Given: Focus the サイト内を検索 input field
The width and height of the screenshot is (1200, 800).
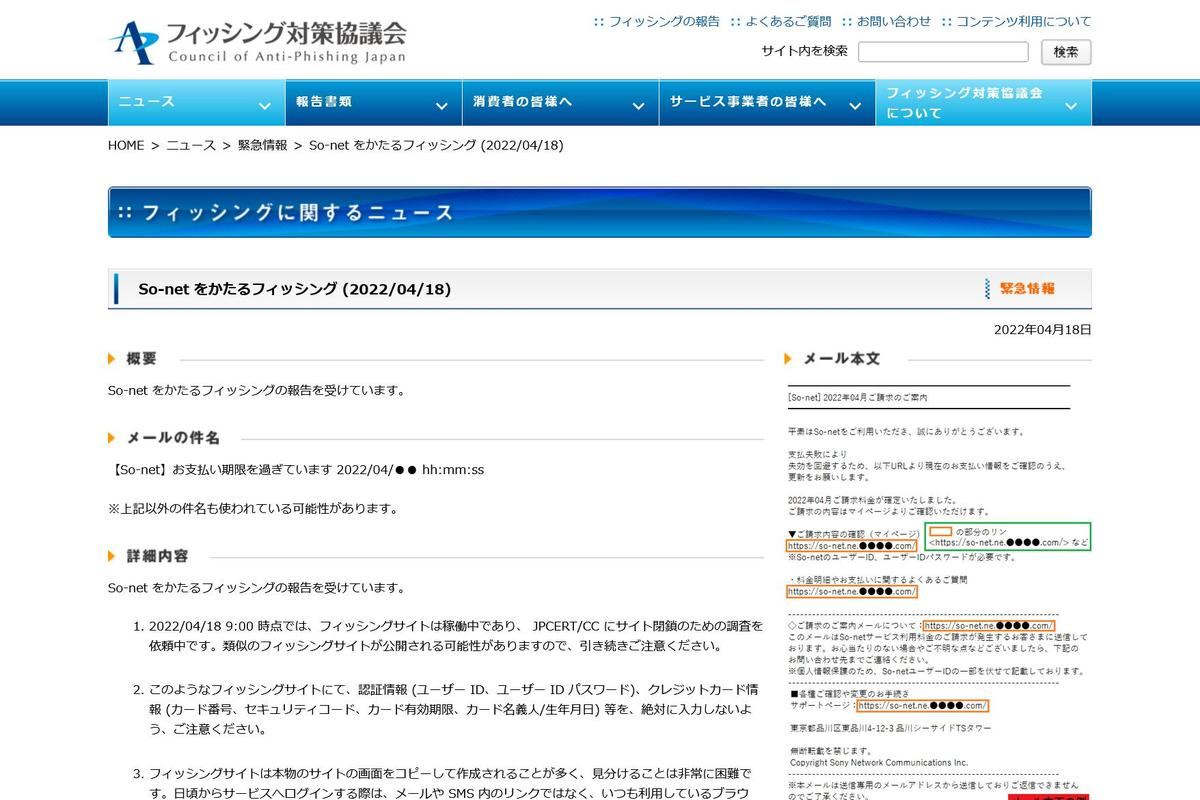Looking at the screenshot, I should [943, 52].
